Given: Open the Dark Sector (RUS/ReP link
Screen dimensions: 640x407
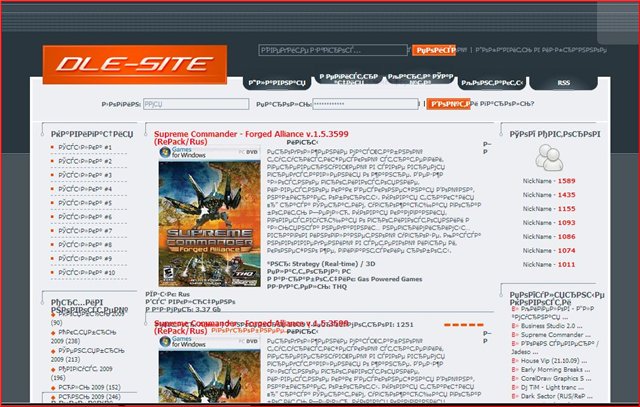Looking at the screenshot, I should coord(556,396).
